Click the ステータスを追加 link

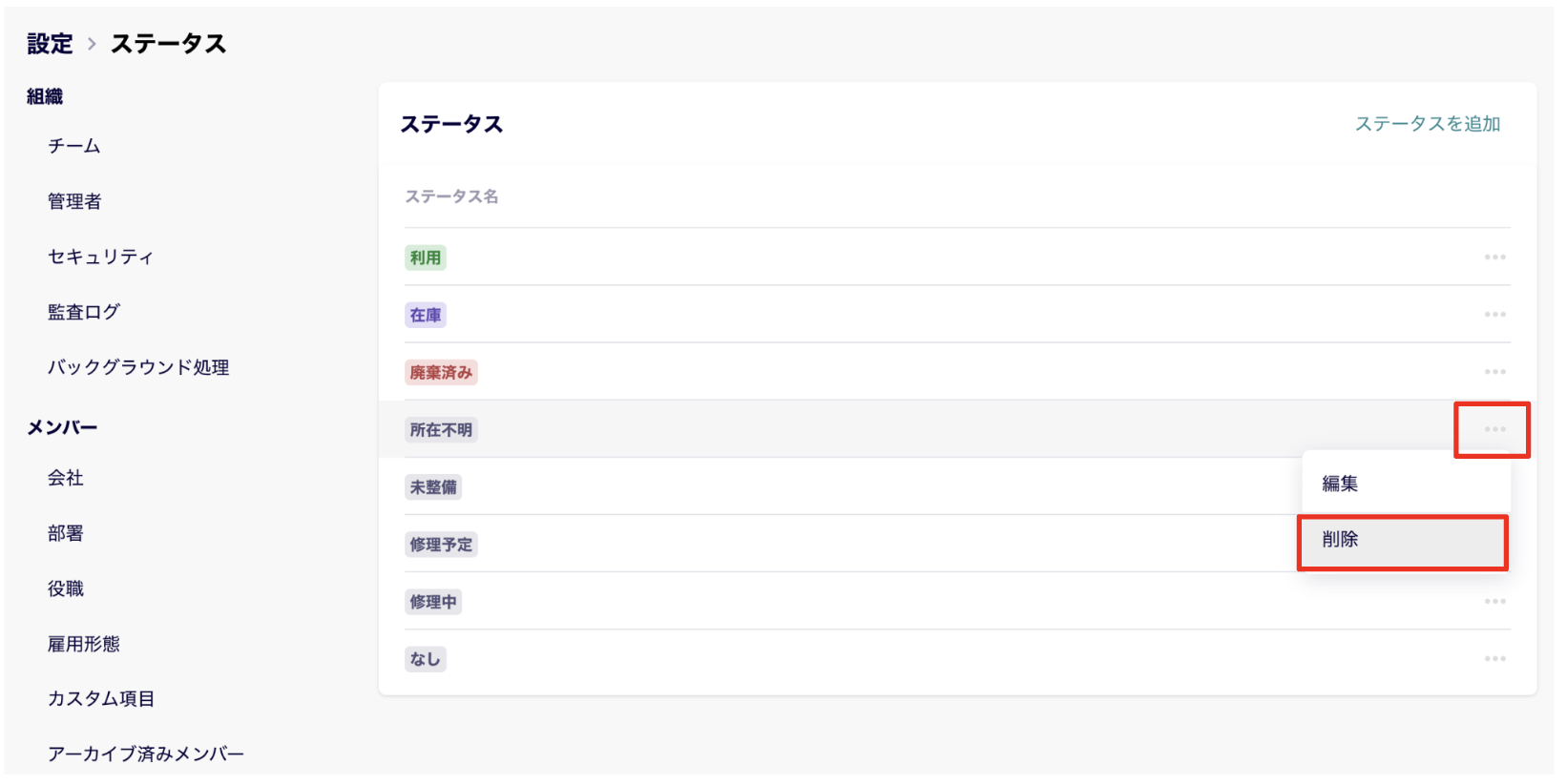[x=1428, y=124]
